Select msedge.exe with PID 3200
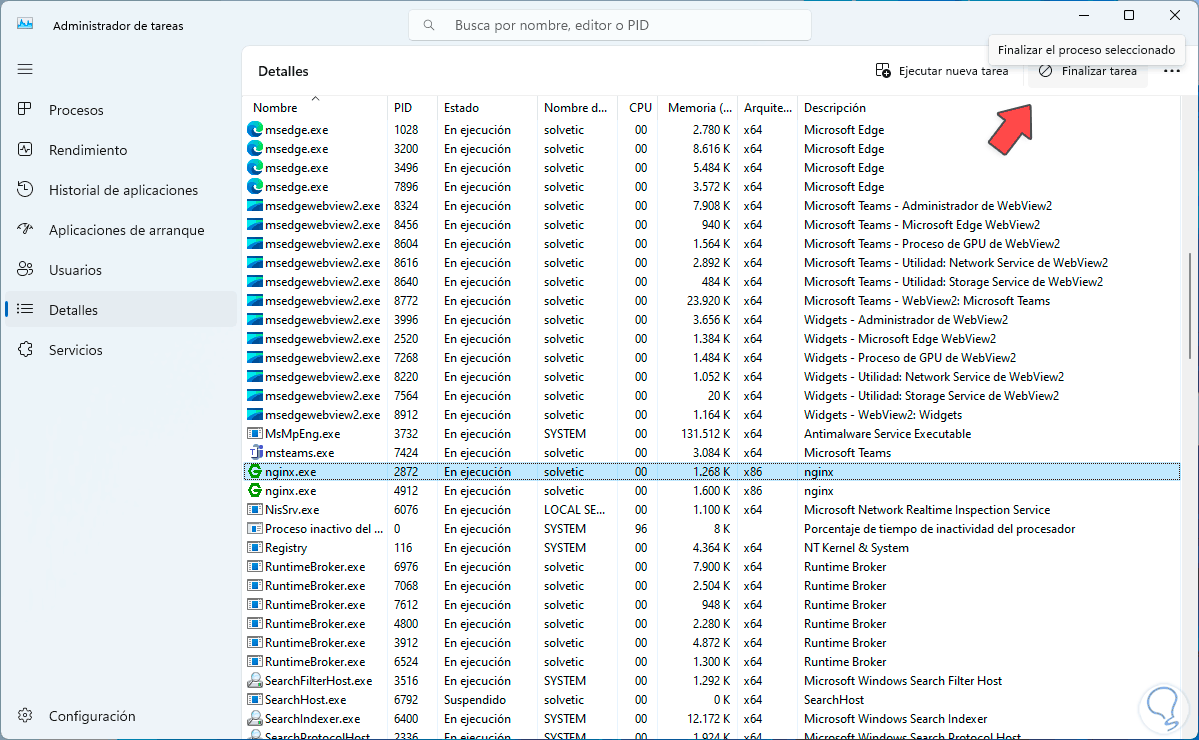The image size is (1199, 740). click(712, 148)
